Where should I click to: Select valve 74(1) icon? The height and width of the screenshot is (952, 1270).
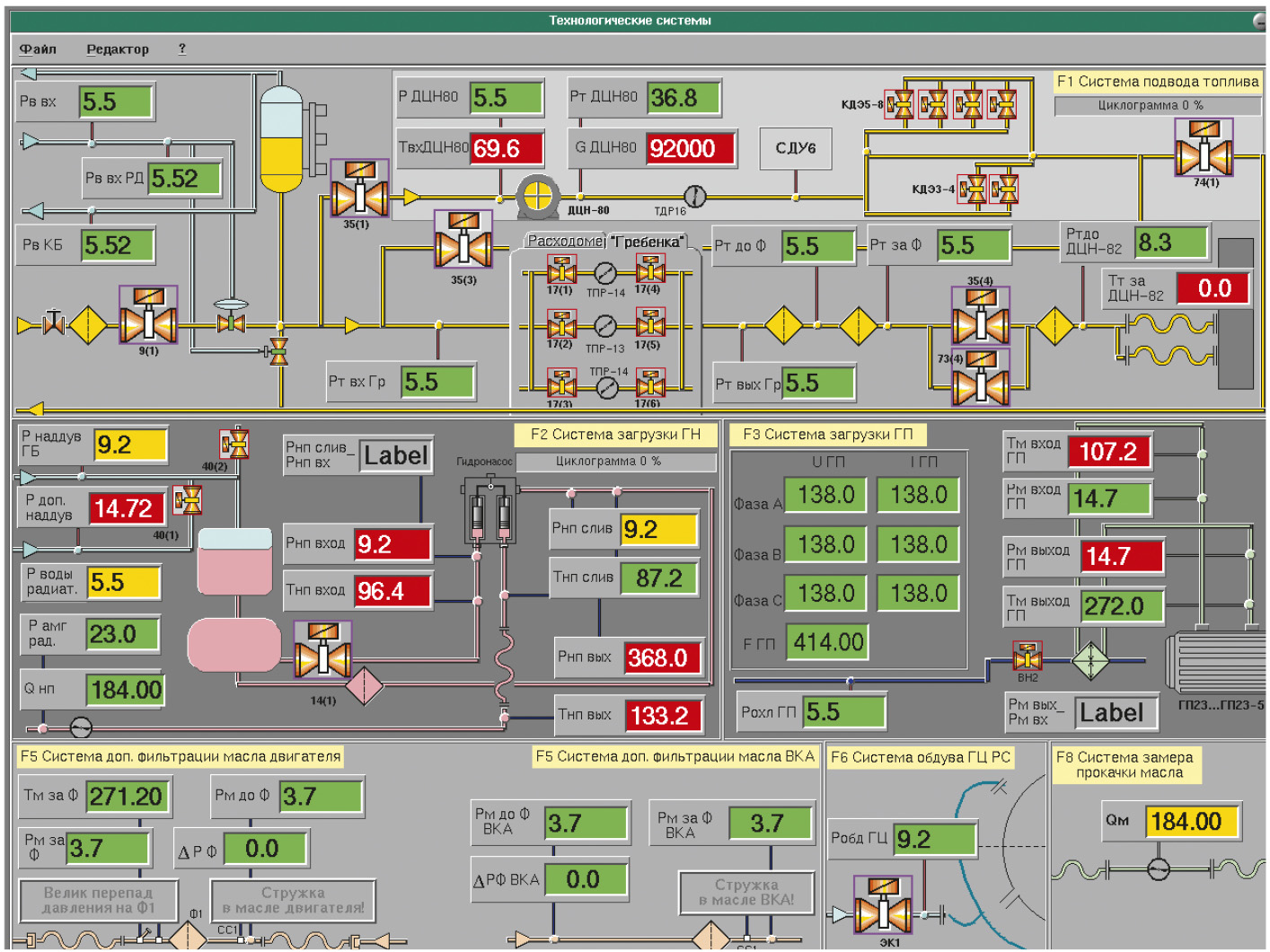point(1204,147)
